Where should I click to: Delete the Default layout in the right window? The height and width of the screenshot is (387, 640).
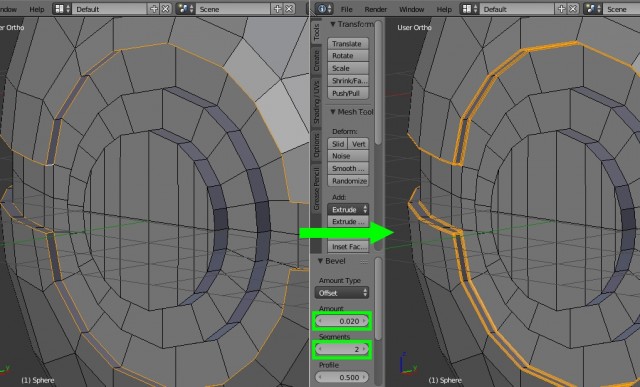coord(573,9)
